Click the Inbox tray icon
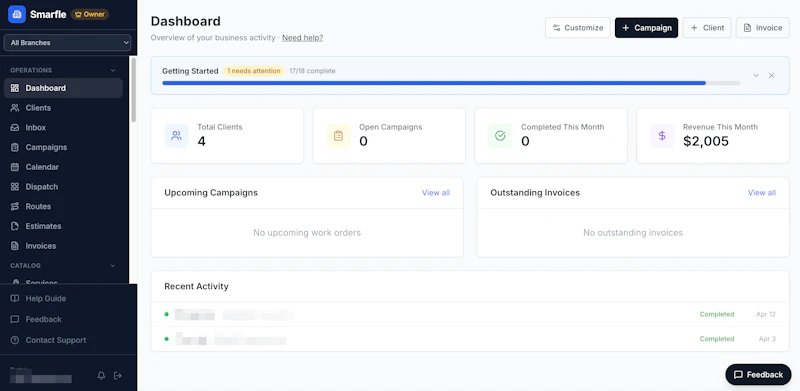The image size is (800, 391). click(15, 128)
